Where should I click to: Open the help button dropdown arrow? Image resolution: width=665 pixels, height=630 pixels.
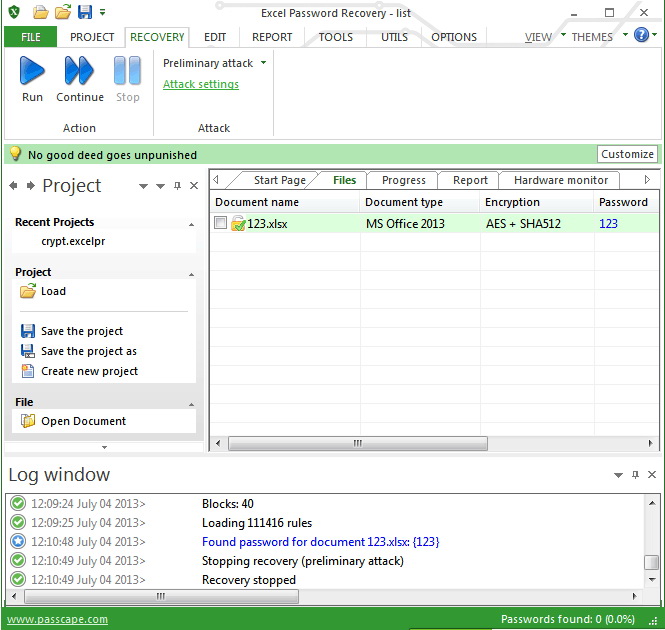click(x=654, y=34)
